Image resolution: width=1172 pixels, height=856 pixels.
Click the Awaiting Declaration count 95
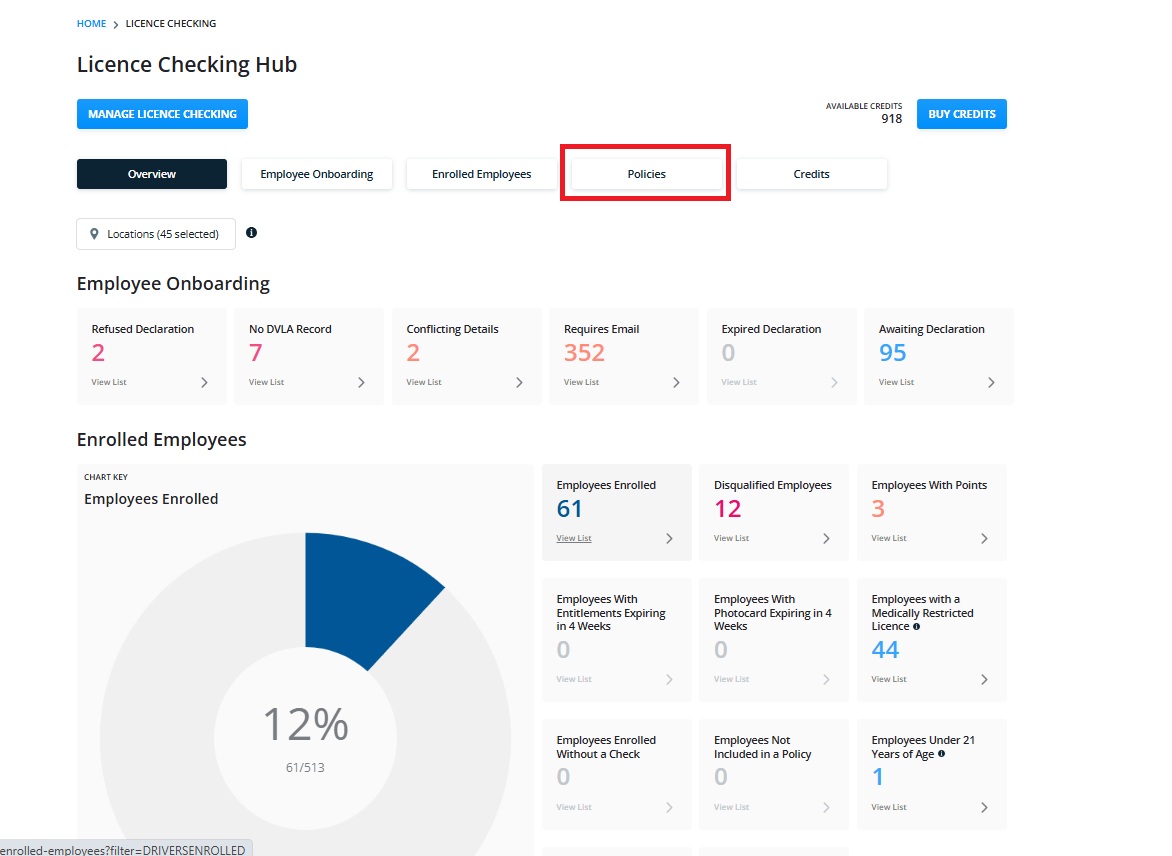click(x=892, y=353)
